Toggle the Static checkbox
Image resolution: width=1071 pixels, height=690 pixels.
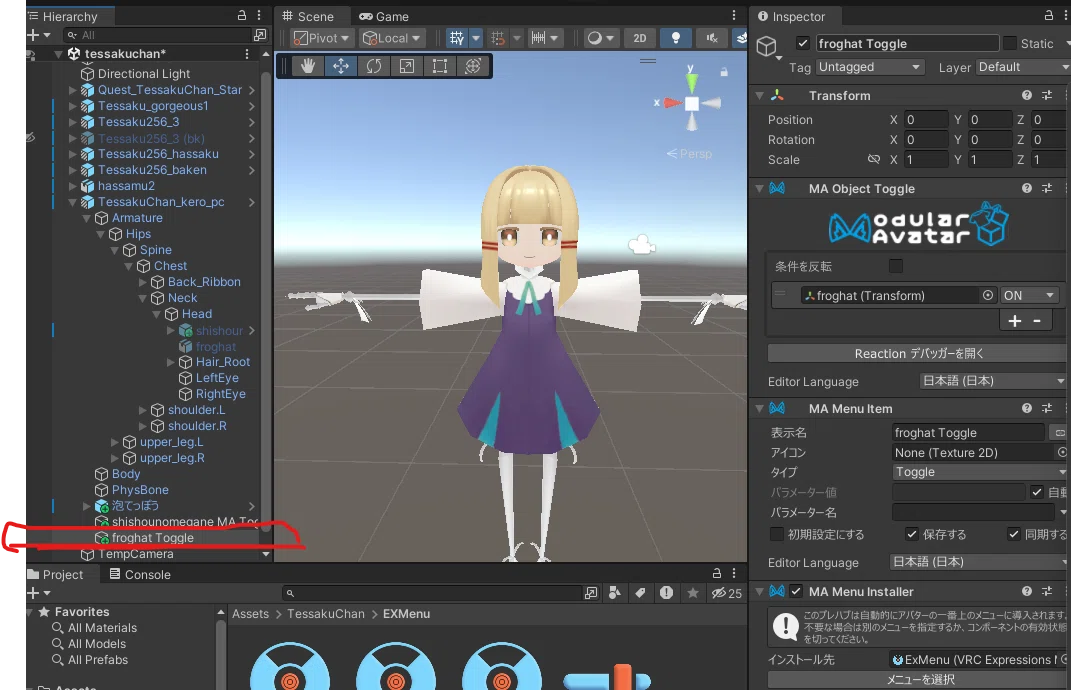[x=1010, y=43]
